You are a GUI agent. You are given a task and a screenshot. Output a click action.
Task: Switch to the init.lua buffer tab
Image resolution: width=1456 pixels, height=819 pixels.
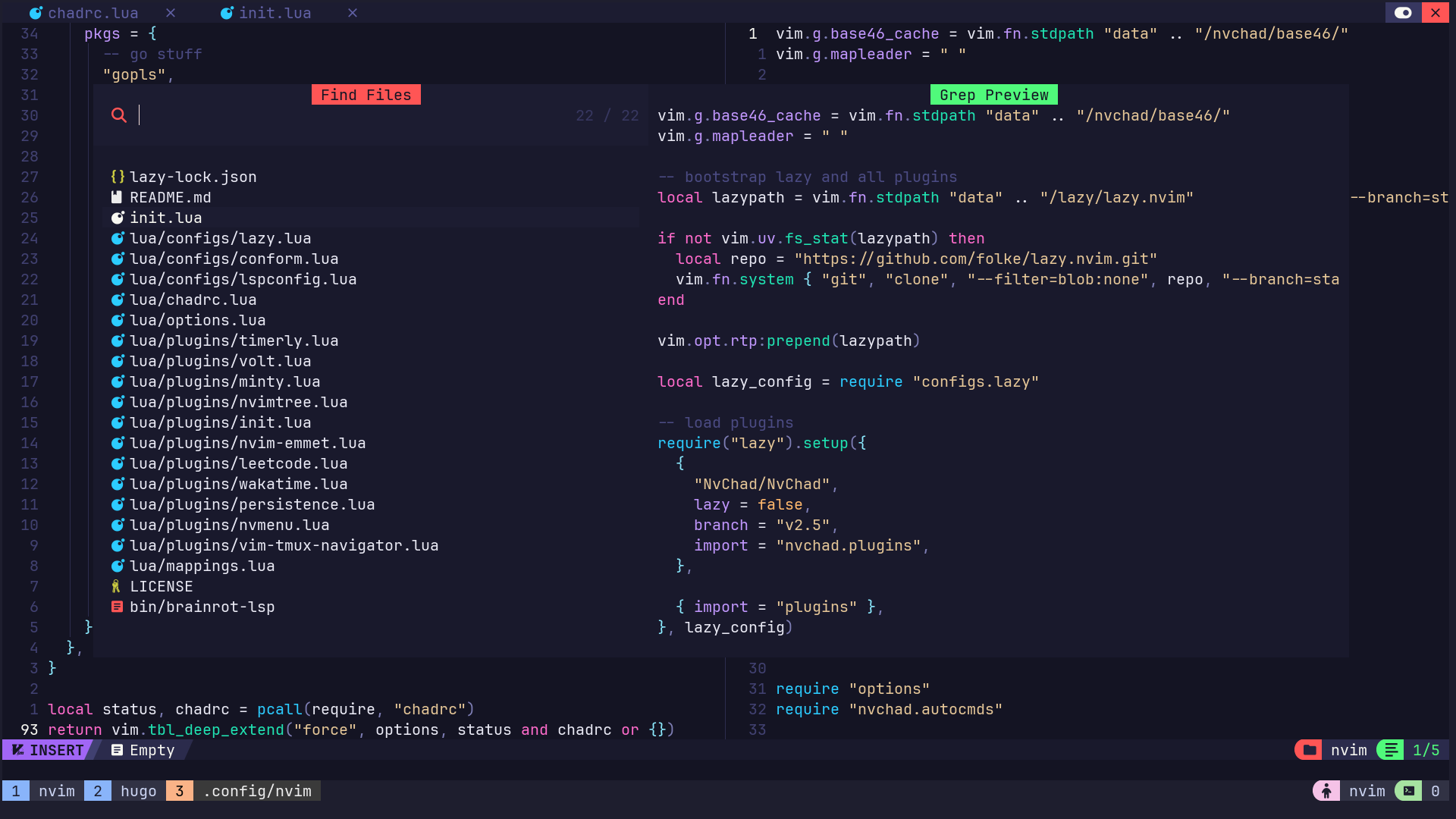tap(275, 13)
